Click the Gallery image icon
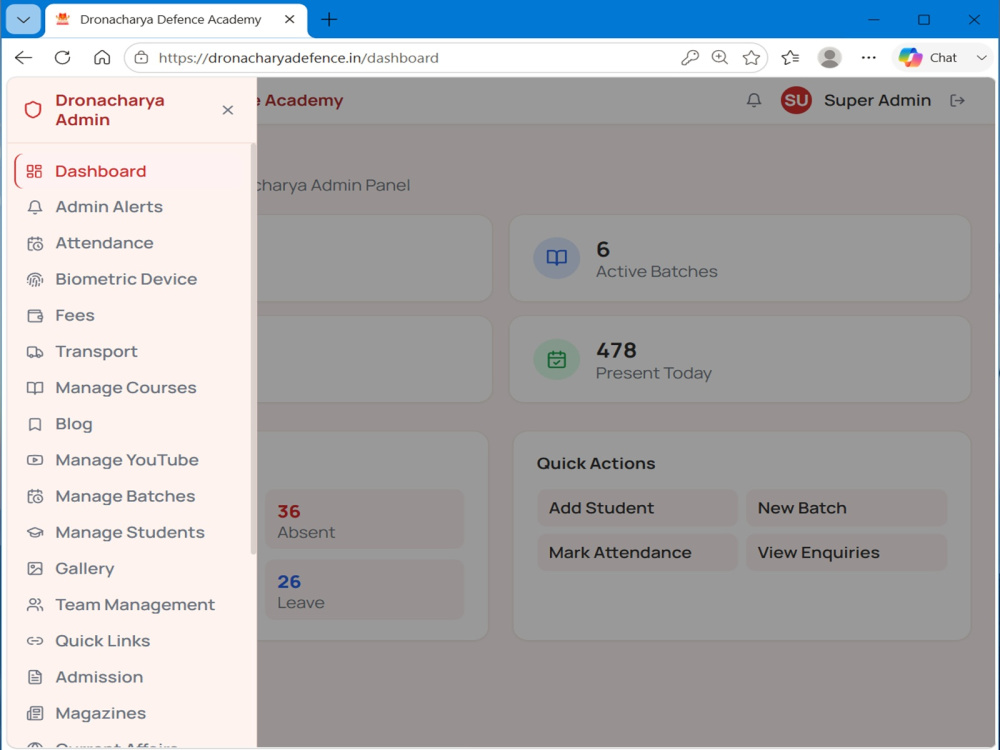Screen dimensions: 1000x750 [34, 568]
